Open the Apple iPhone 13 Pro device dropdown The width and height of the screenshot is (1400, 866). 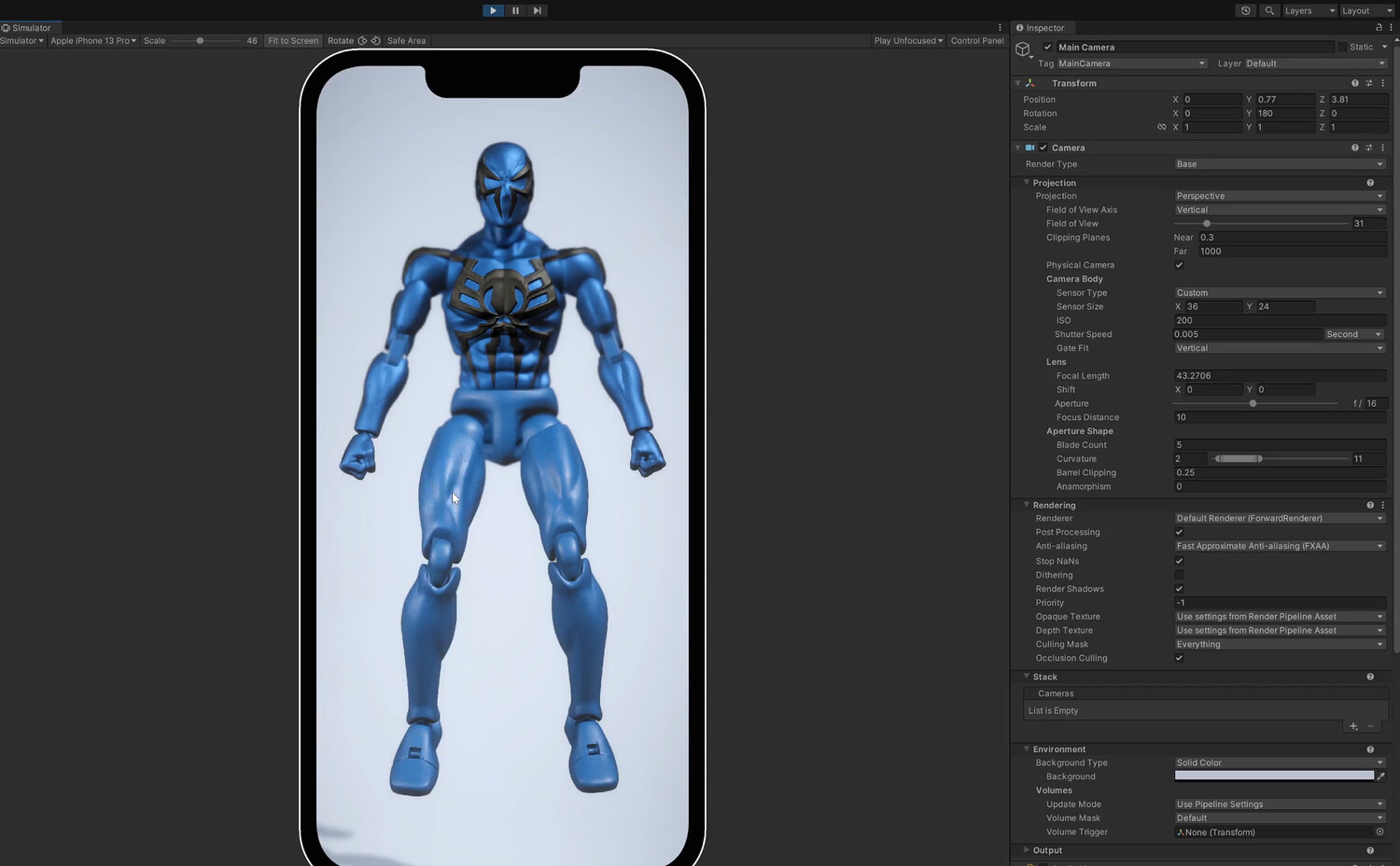[93, 41]
